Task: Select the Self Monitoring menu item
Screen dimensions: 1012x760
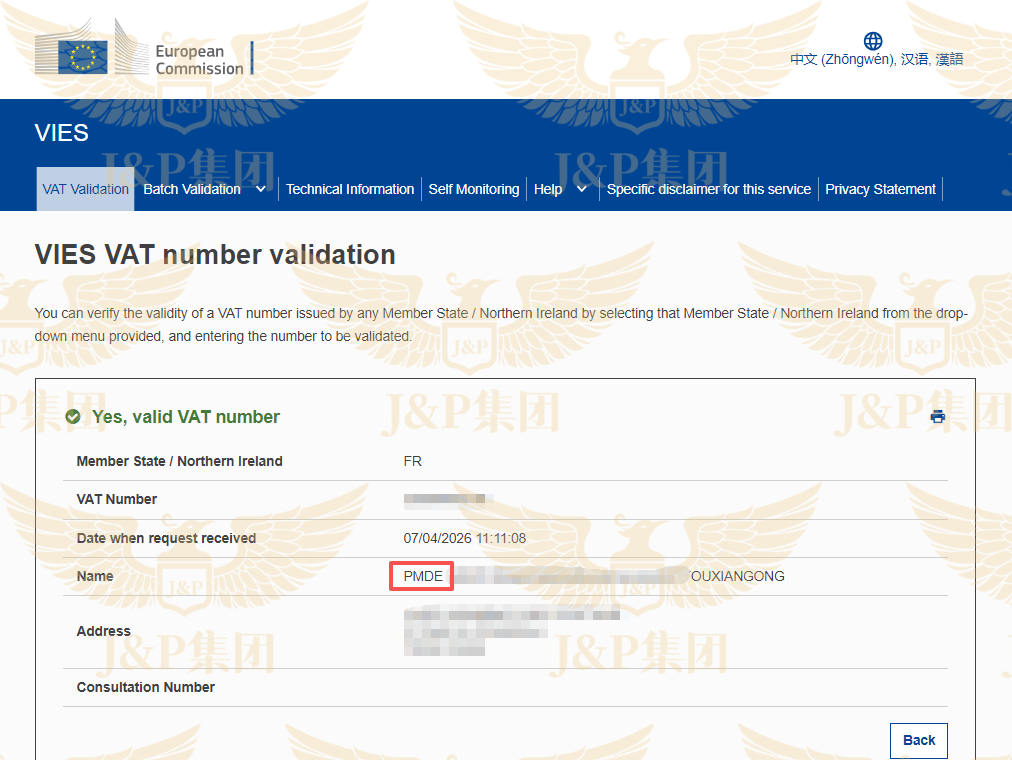Action: coord(473,188)
